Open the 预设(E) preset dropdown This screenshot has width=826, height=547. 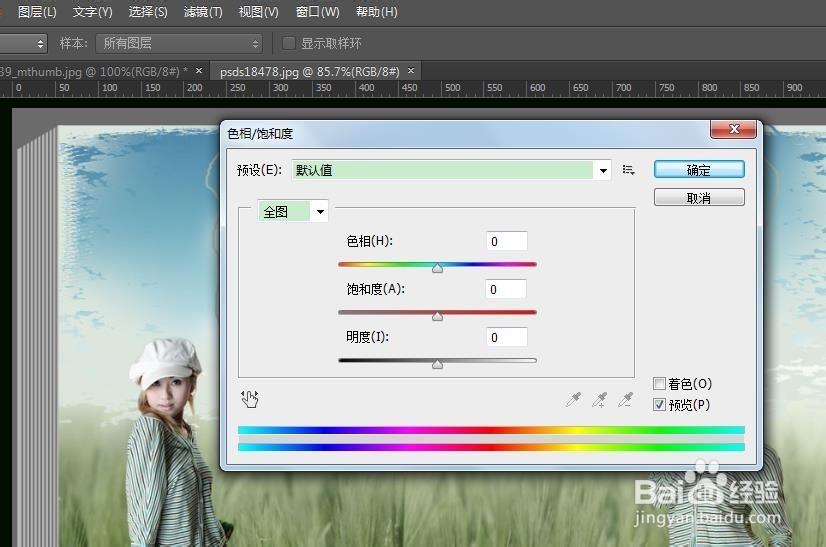pos(451,170)
